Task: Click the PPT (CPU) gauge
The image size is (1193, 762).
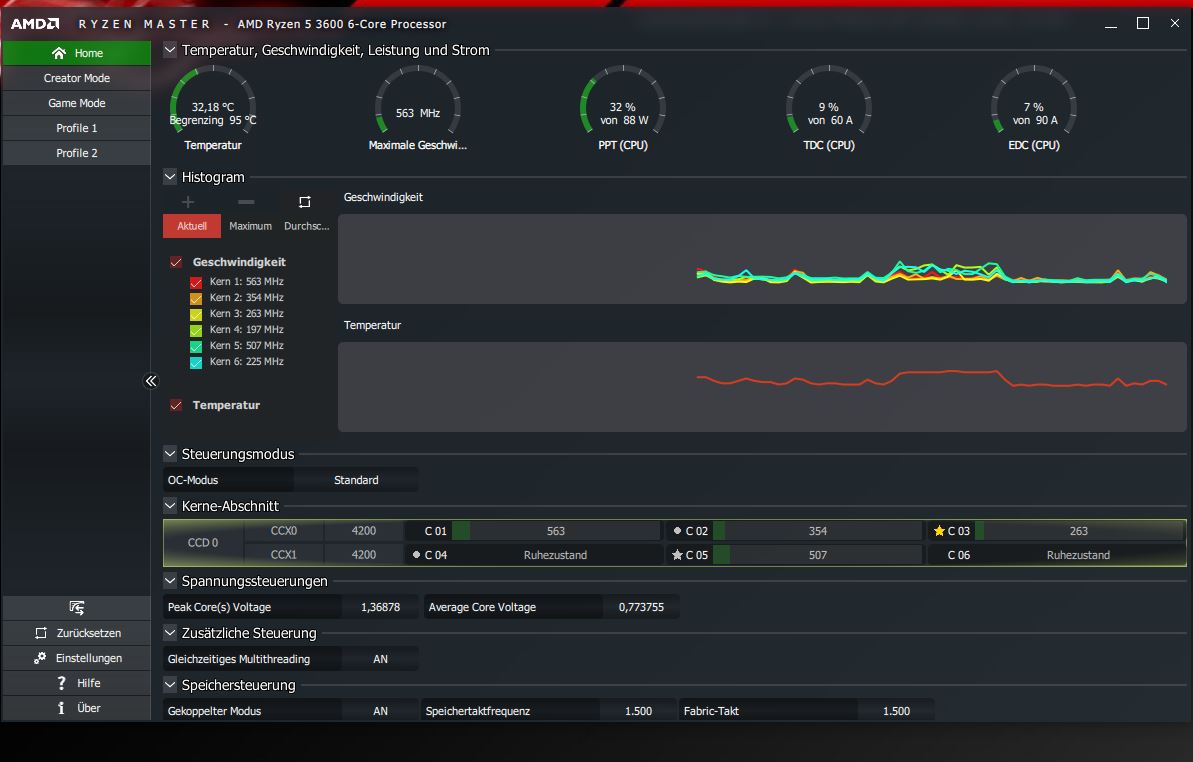Action: point(623,107)
